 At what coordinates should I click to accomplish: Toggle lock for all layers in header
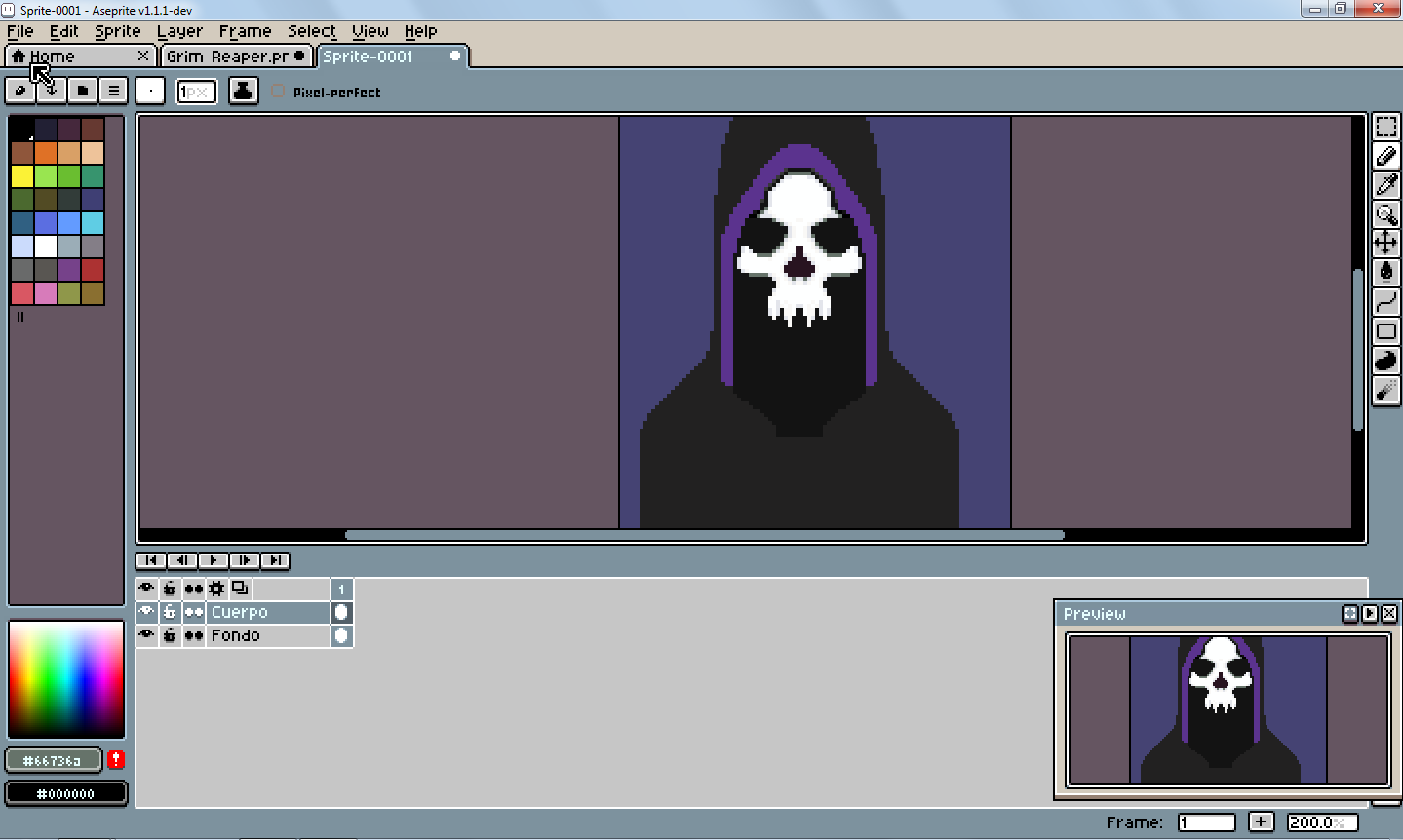coord(170,589)
